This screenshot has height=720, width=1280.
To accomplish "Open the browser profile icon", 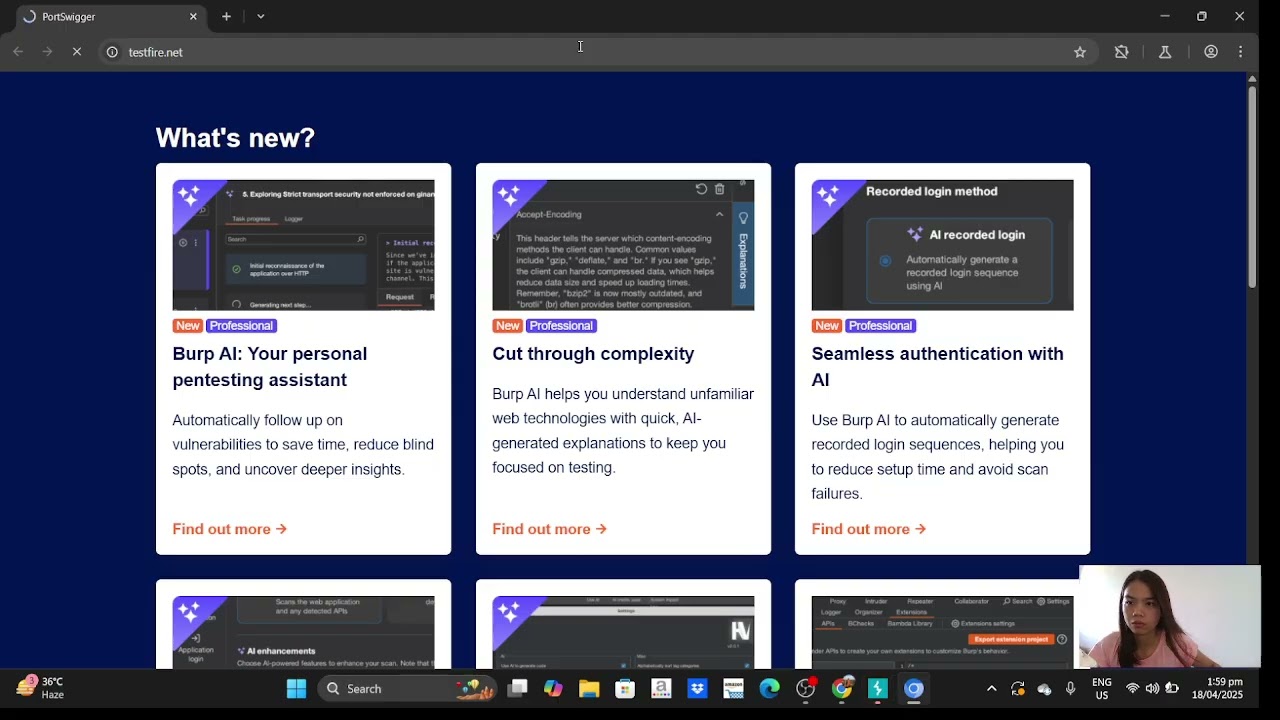I will click(x=1211, y=52).
